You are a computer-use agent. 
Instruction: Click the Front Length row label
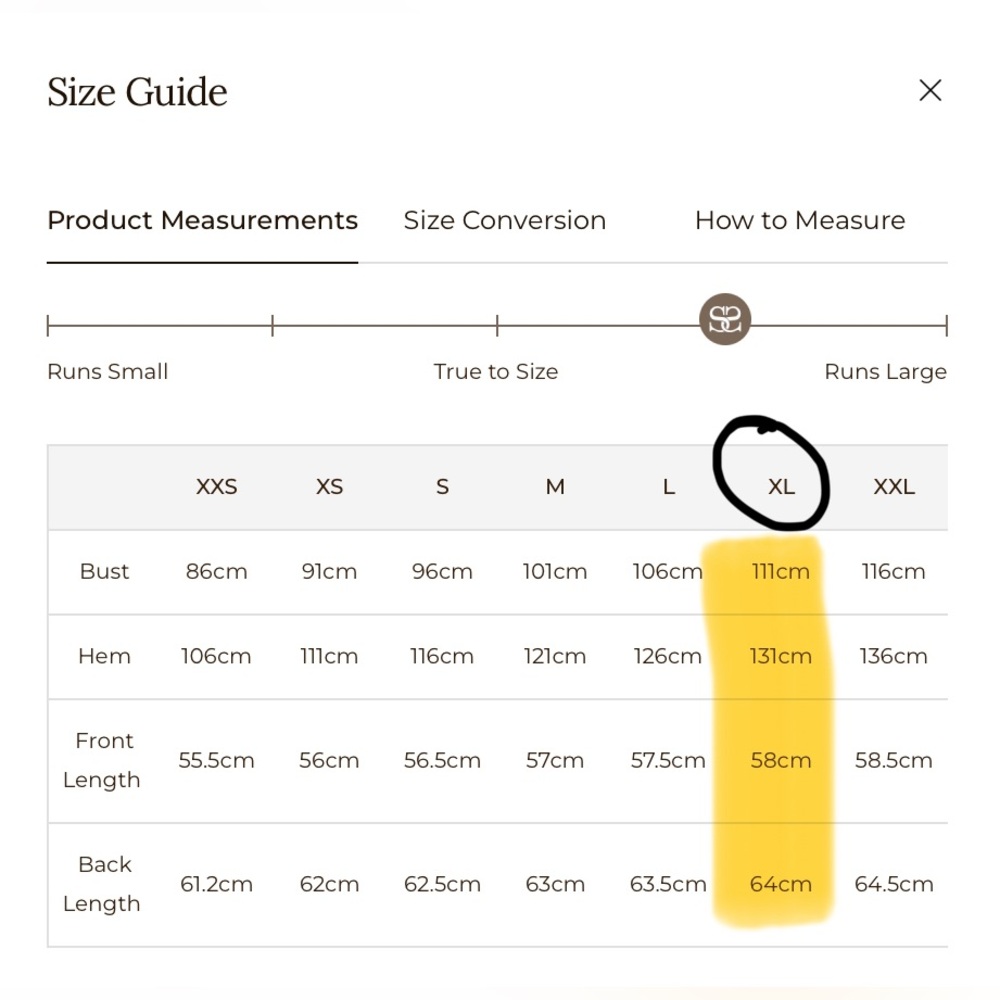click(x=103, y=760)
